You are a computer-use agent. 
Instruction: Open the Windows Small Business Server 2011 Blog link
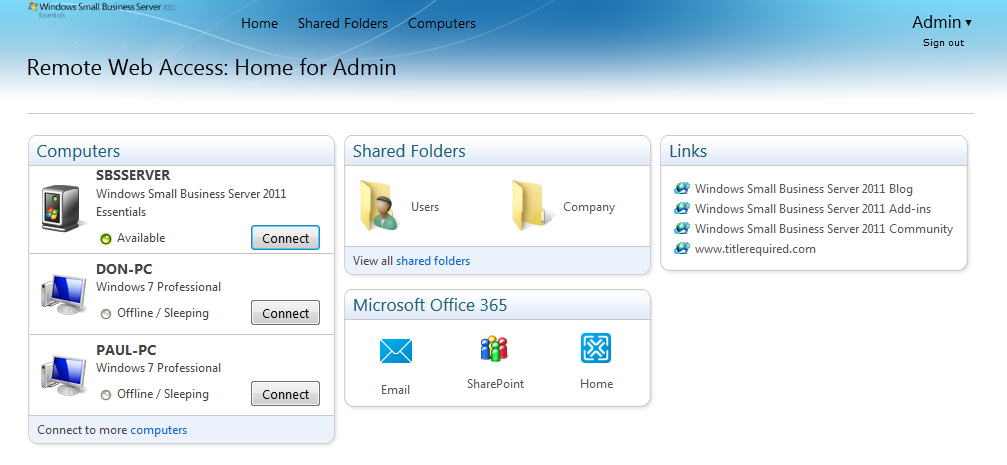point(803,189)
